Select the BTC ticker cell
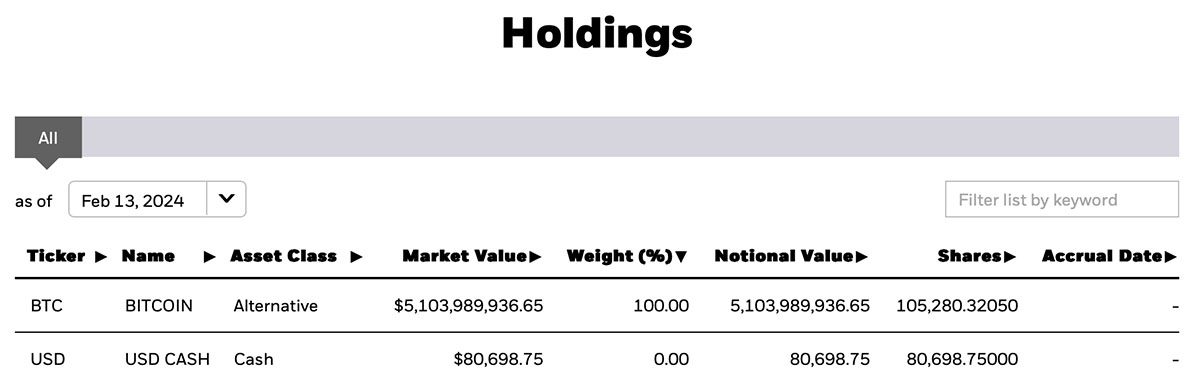Image resolution: width=1200 pixels, height=391 pixels. (46, 305)
